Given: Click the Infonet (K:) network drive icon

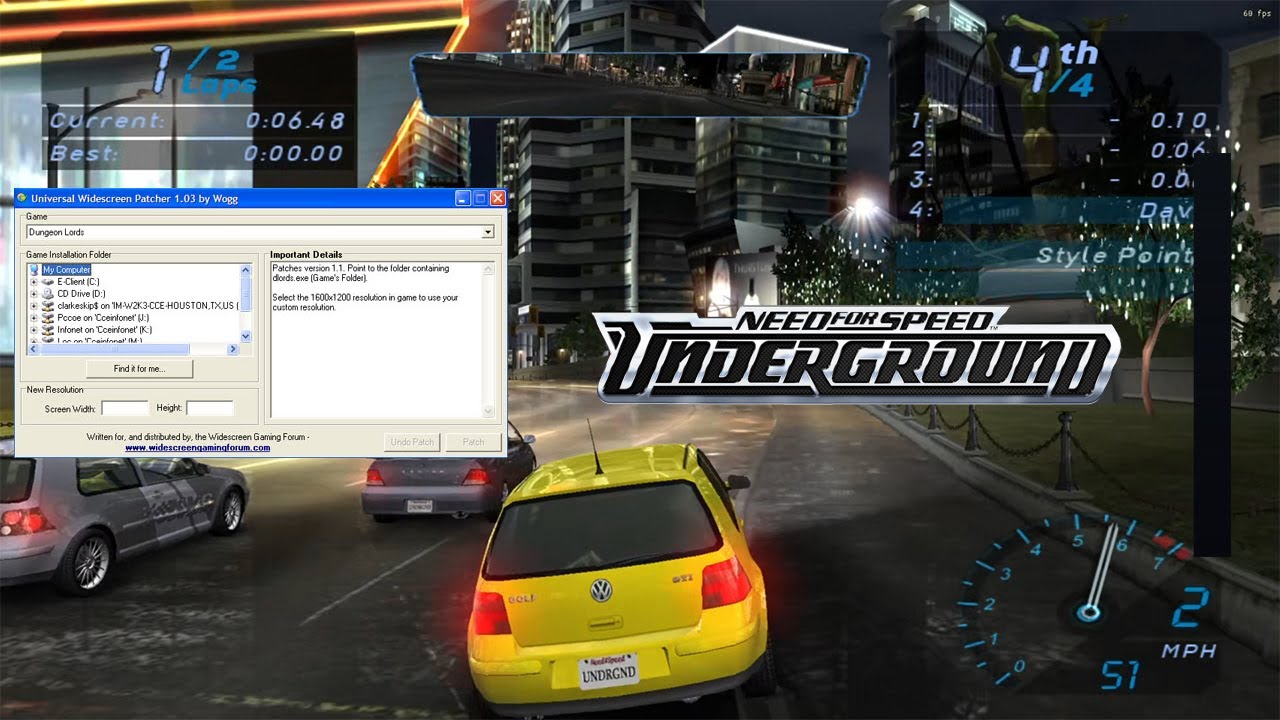Looking at the screenshot, I should (47, 330).
